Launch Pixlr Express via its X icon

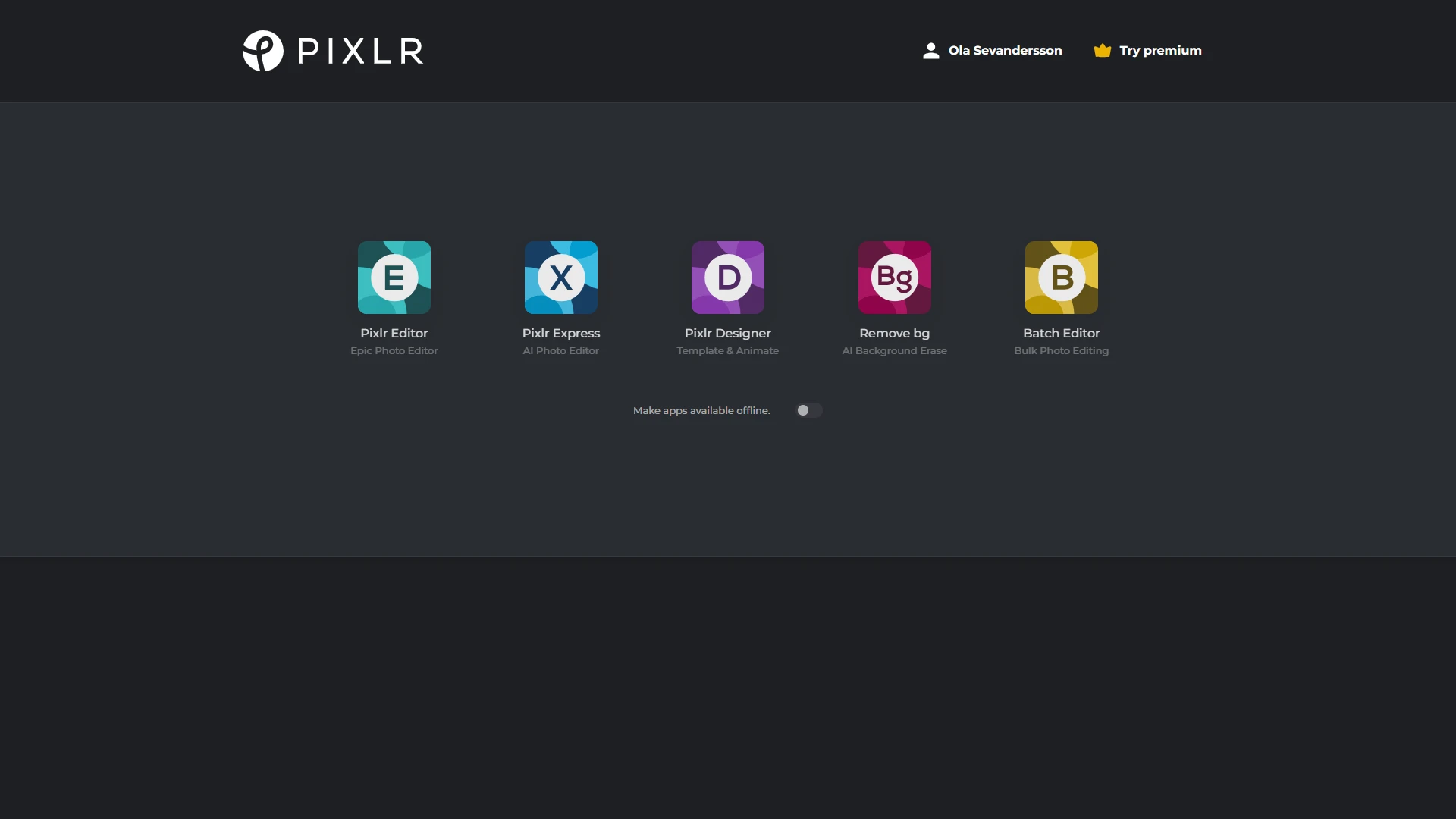pyautogui.click(x=561, y=278)
